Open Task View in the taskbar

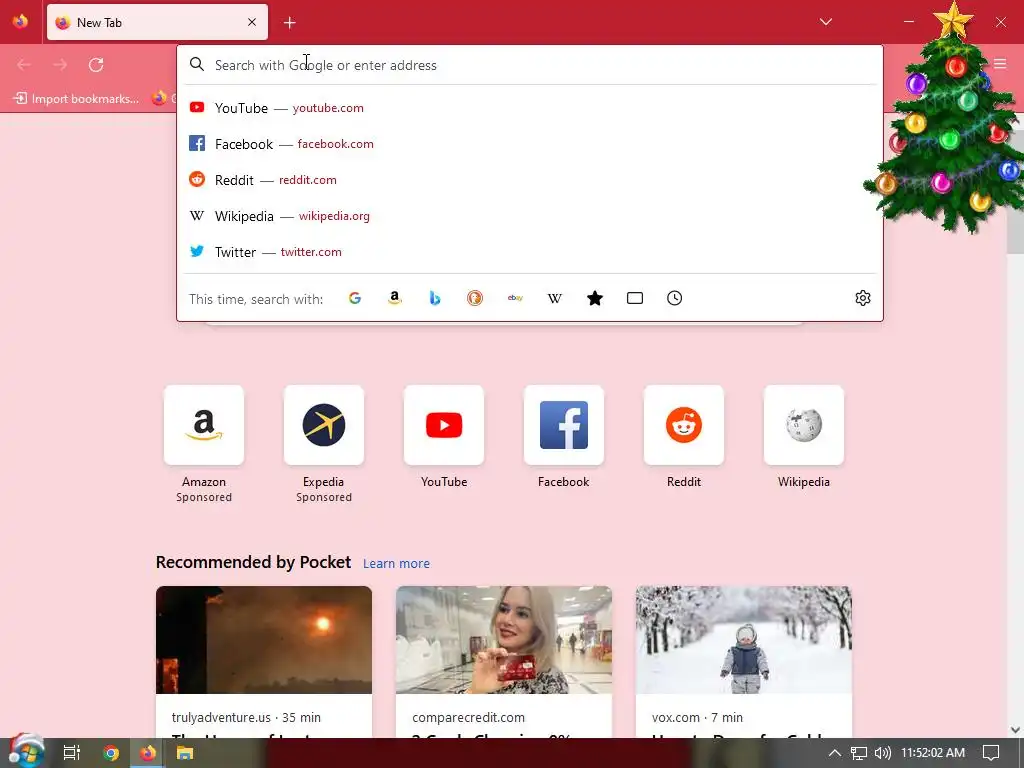(72, 753)
